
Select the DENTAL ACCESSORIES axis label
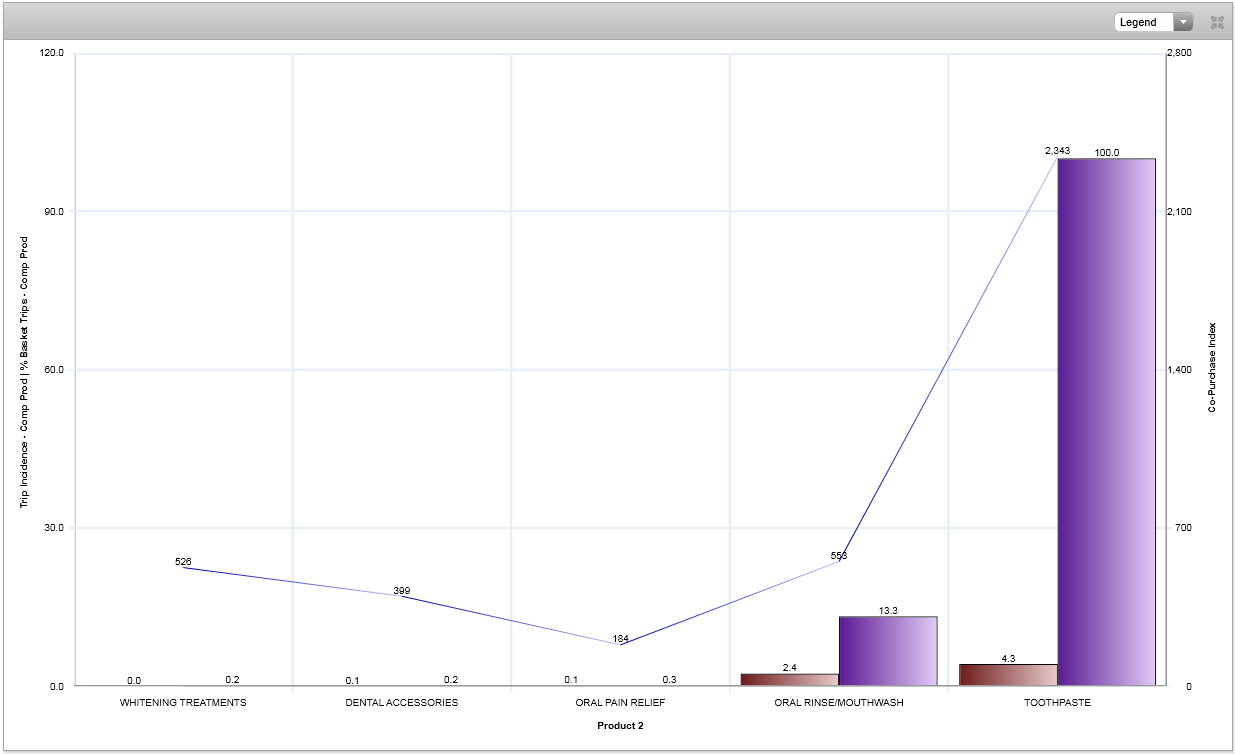pos(402,703)
